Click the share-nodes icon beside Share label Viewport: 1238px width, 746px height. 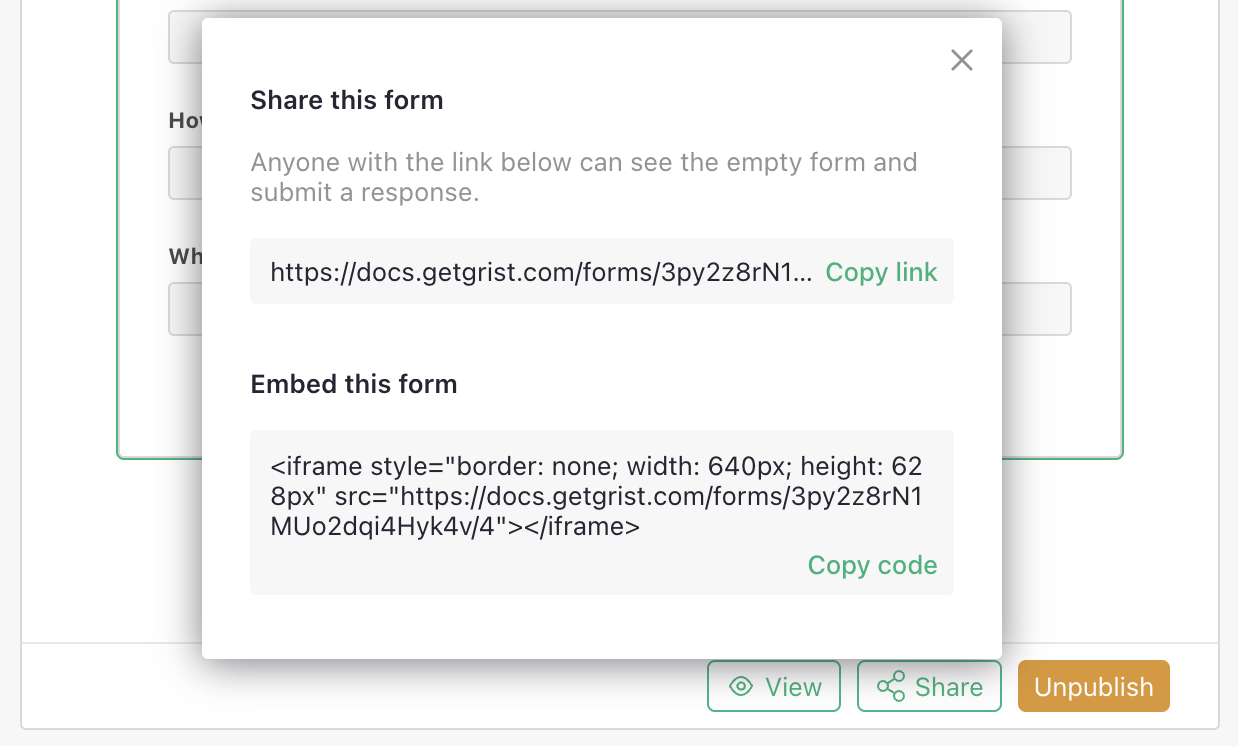coord(890,686)
